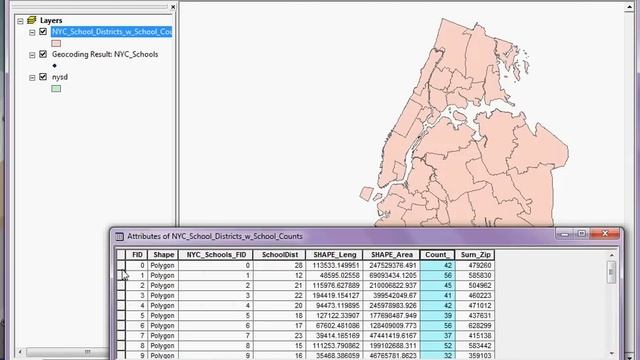Collapse the Geocoding Result layer legend
640x360 pixels.
[x=32, y=55]
